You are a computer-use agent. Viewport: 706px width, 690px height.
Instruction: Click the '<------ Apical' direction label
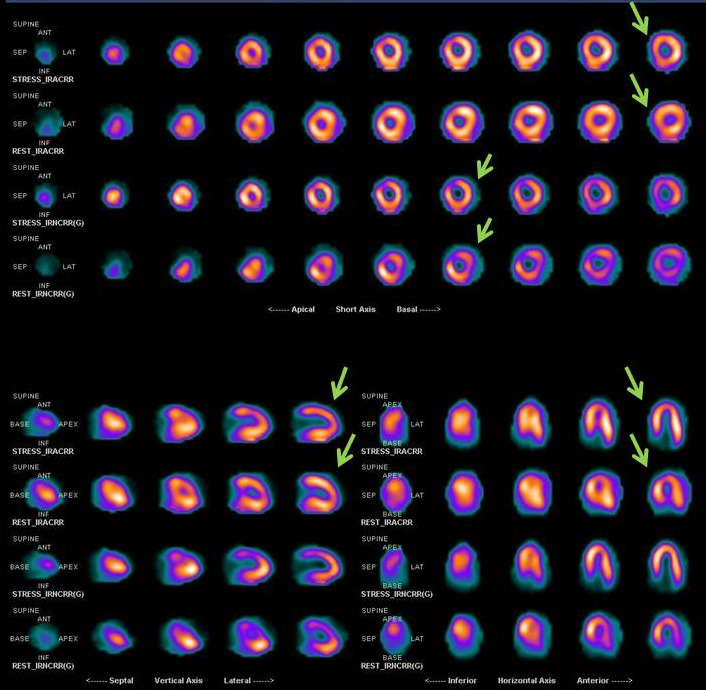[x=291, y=309]
